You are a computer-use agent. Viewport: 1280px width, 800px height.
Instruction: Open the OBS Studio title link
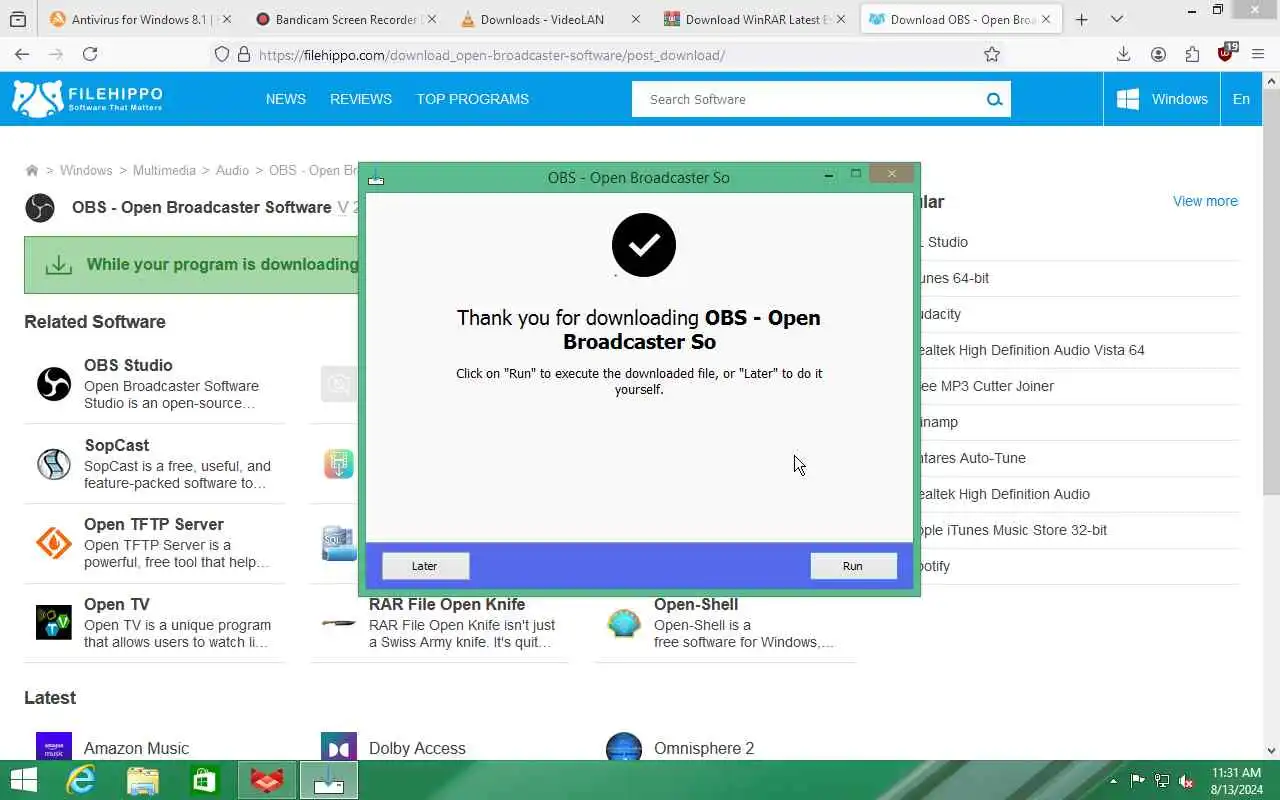(x=128, y=365)
